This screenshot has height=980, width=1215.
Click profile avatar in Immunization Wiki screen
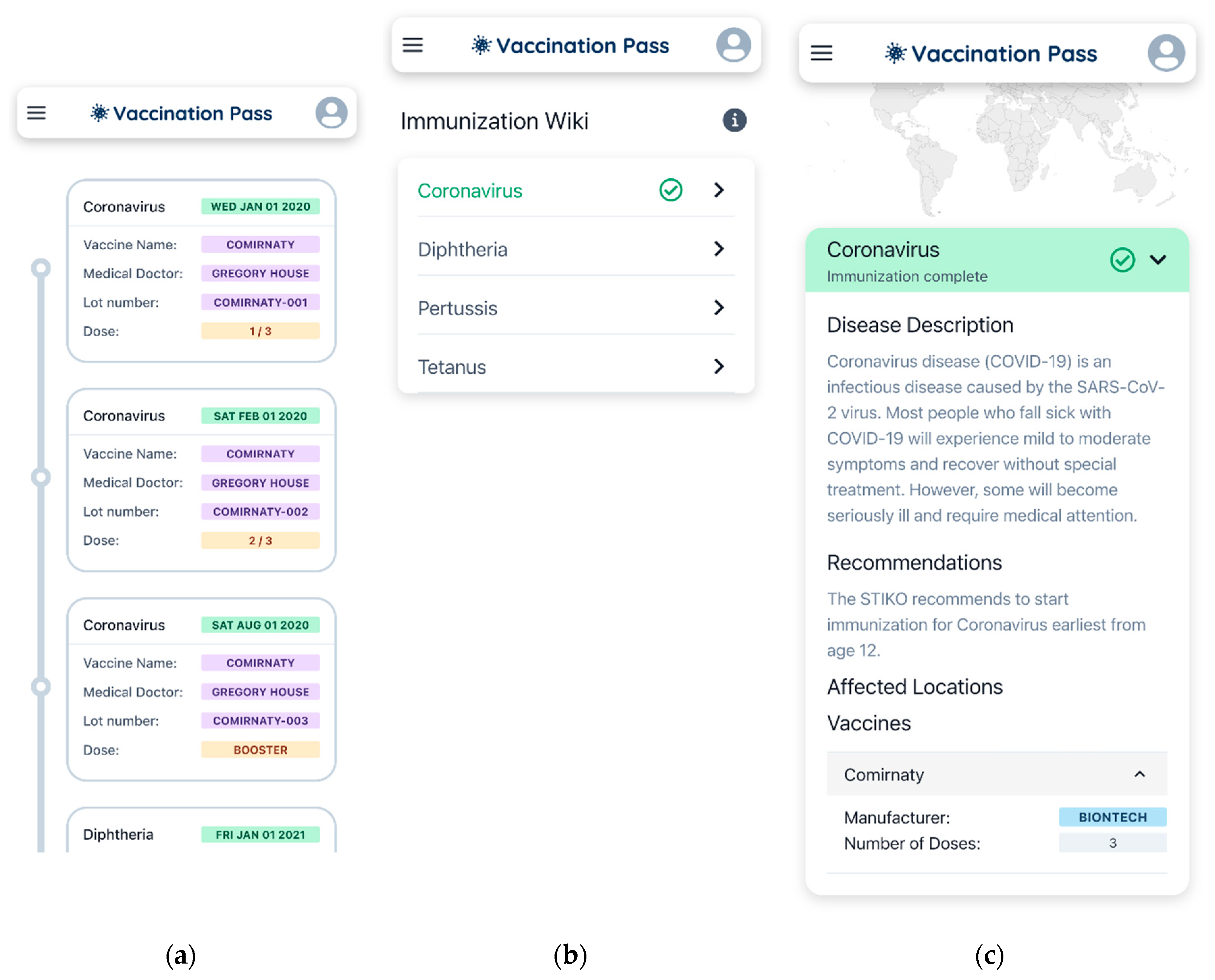point(733,45)
